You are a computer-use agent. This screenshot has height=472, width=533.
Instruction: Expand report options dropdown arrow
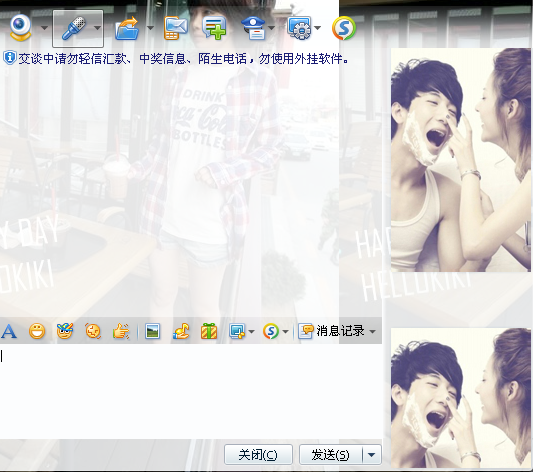(271, 28)
